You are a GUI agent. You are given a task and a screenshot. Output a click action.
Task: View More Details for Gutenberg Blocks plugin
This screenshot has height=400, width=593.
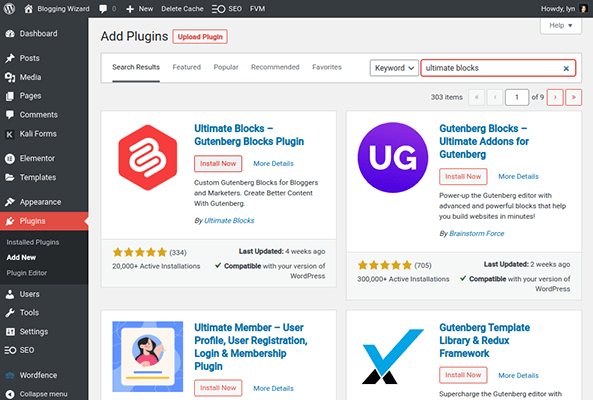[x=518, y=177]
